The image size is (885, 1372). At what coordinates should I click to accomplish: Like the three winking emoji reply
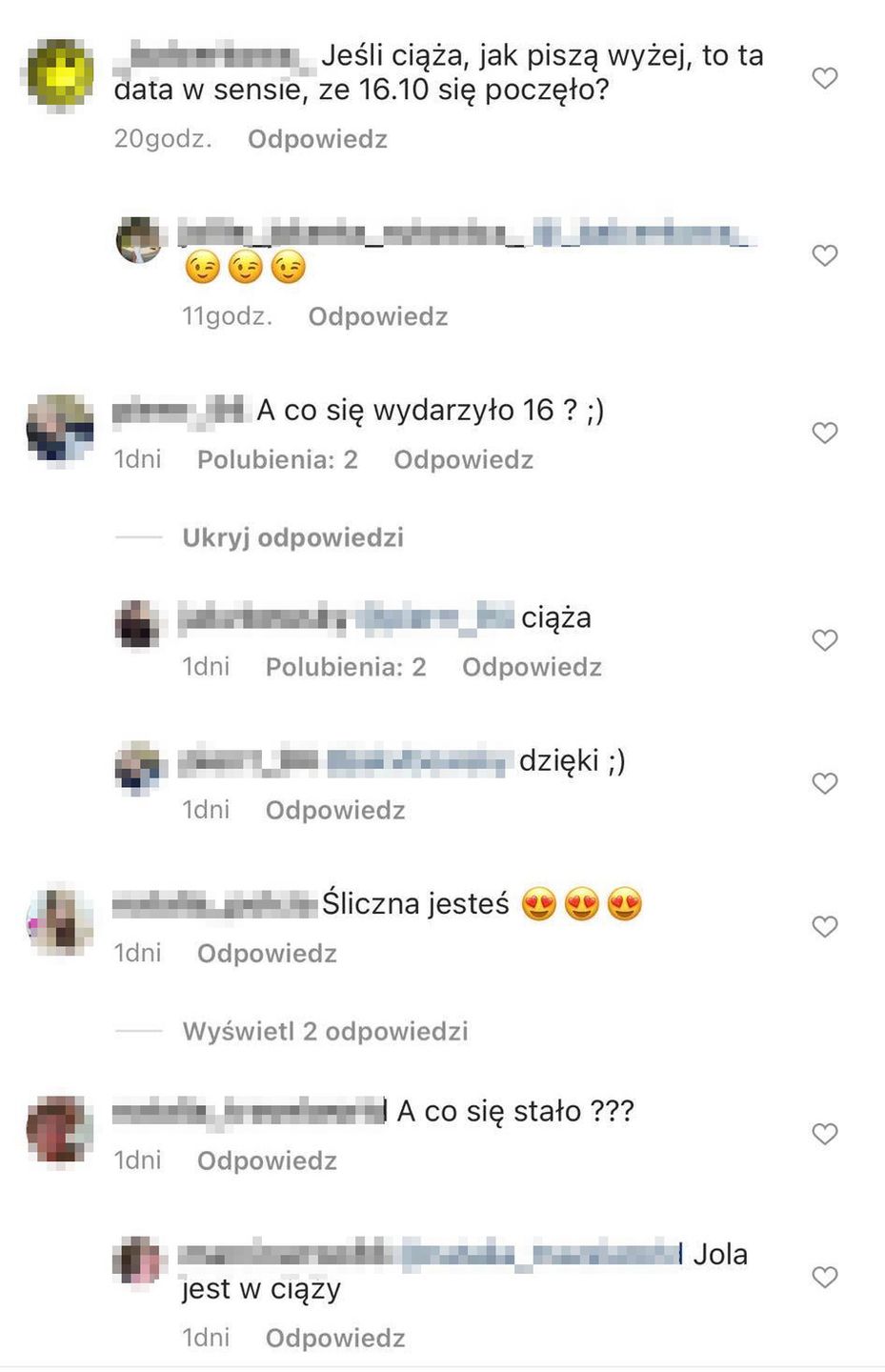(x=825, y=255)
